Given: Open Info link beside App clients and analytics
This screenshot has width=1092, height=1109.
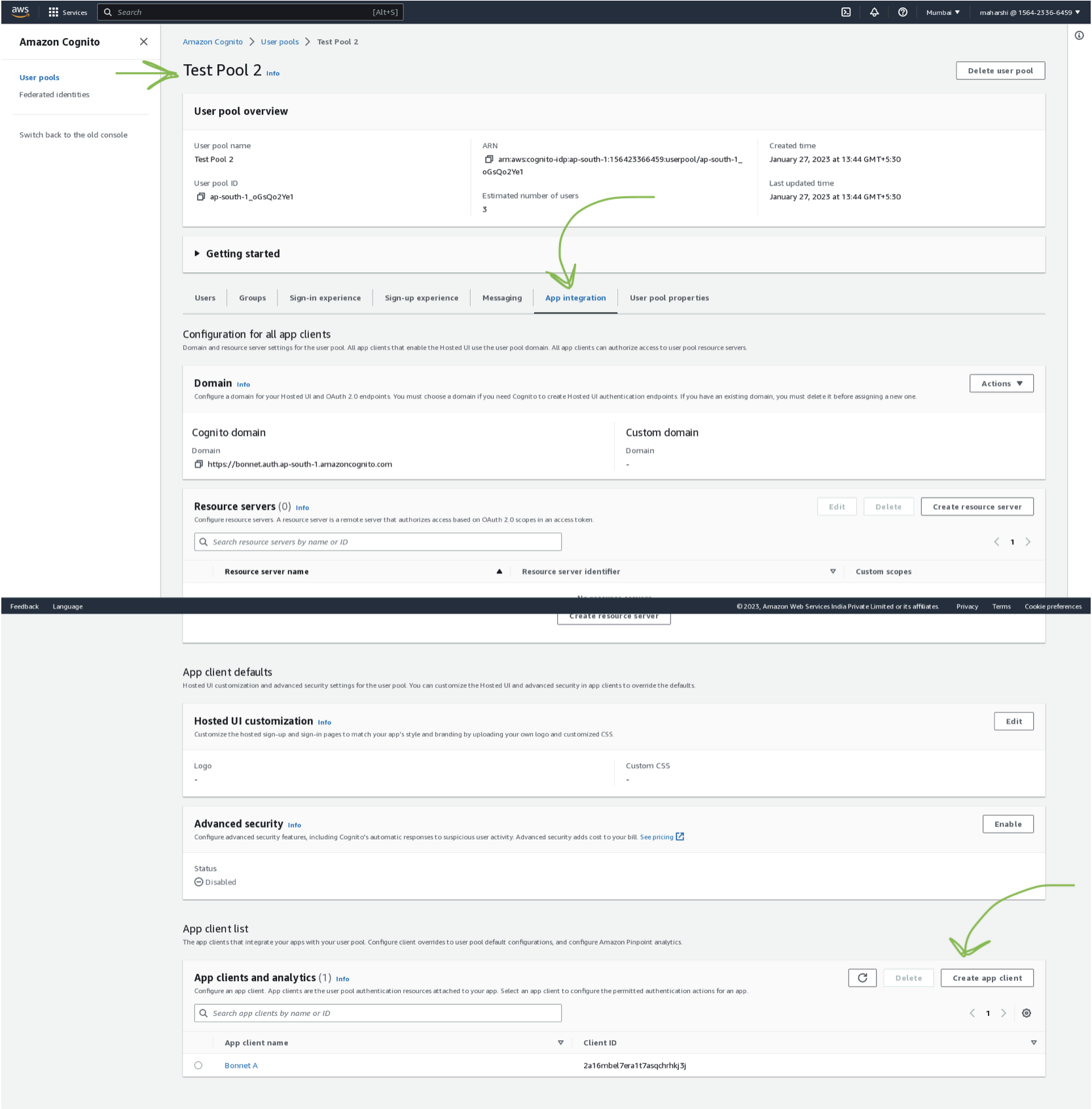Looking at the screenshot, I should tap(343, 979).
